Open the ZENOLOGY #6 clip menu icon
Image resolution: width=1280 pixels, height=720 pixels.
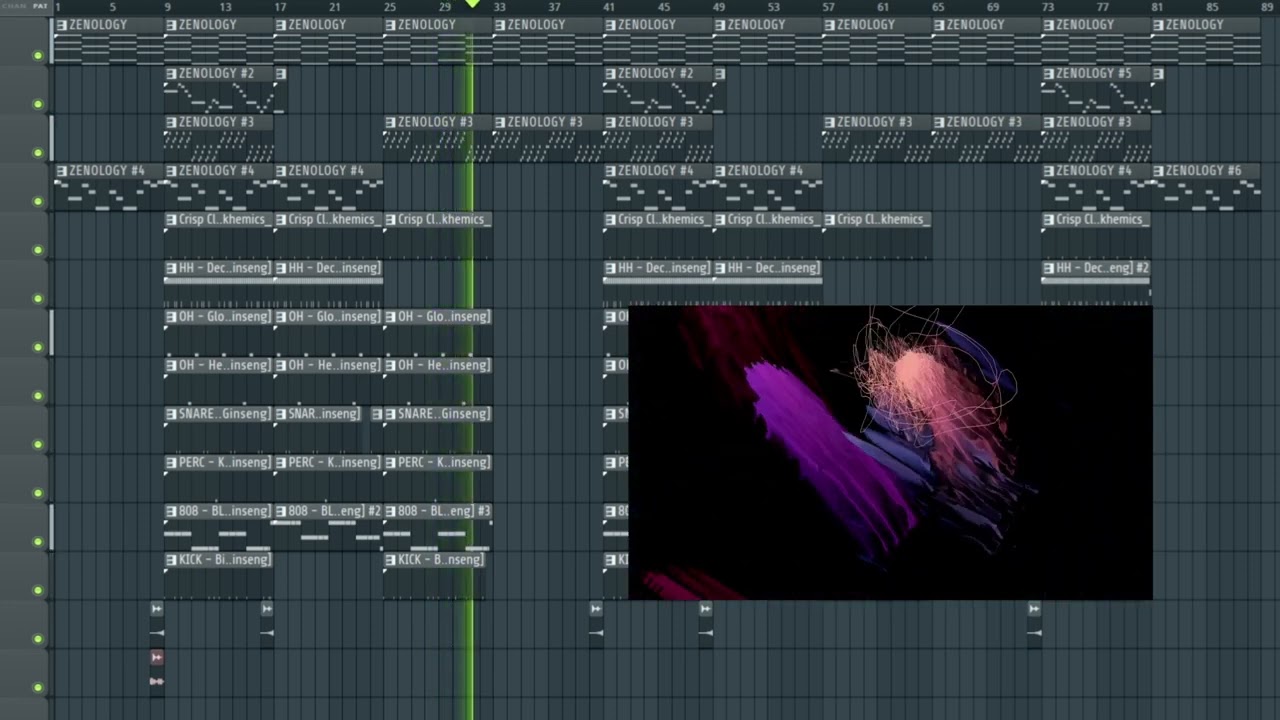click(1158, 171)
